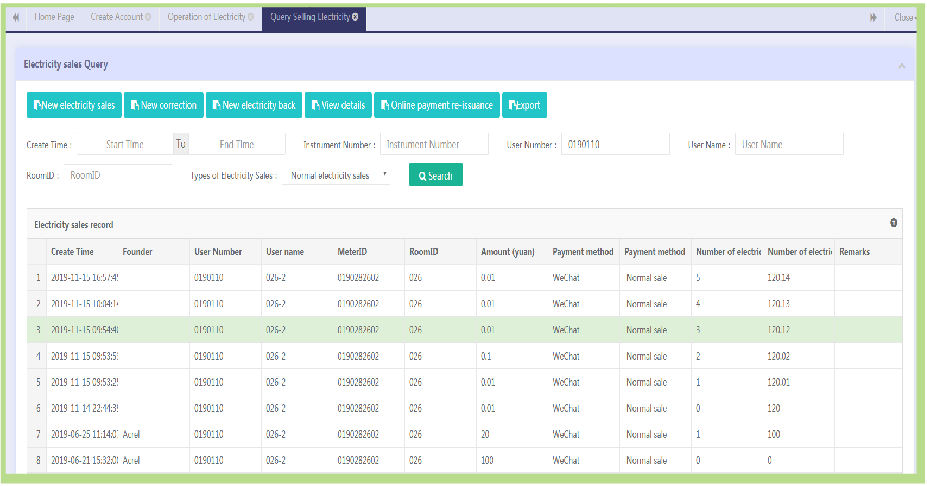This screenshot has height=486, width=927.
Task: Click the New electricity back button
Action: (253, 105)
